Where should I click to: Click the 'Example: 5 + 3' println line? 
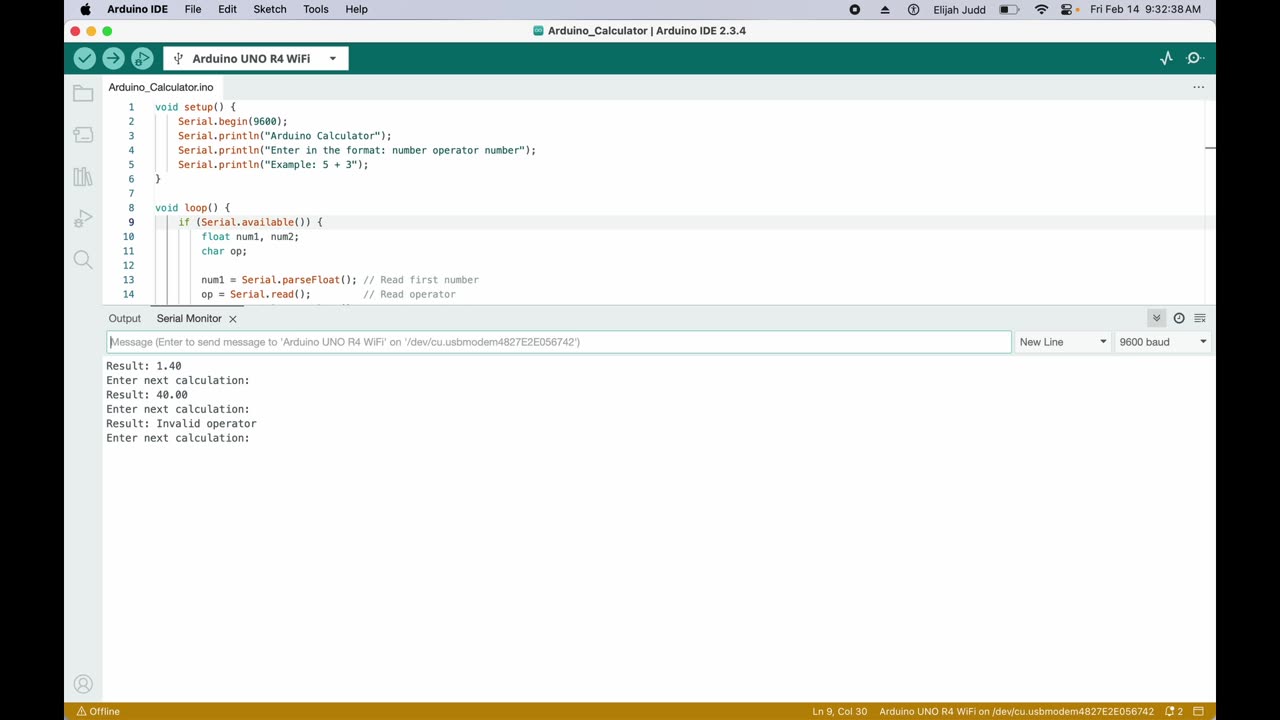pos(273,165)
